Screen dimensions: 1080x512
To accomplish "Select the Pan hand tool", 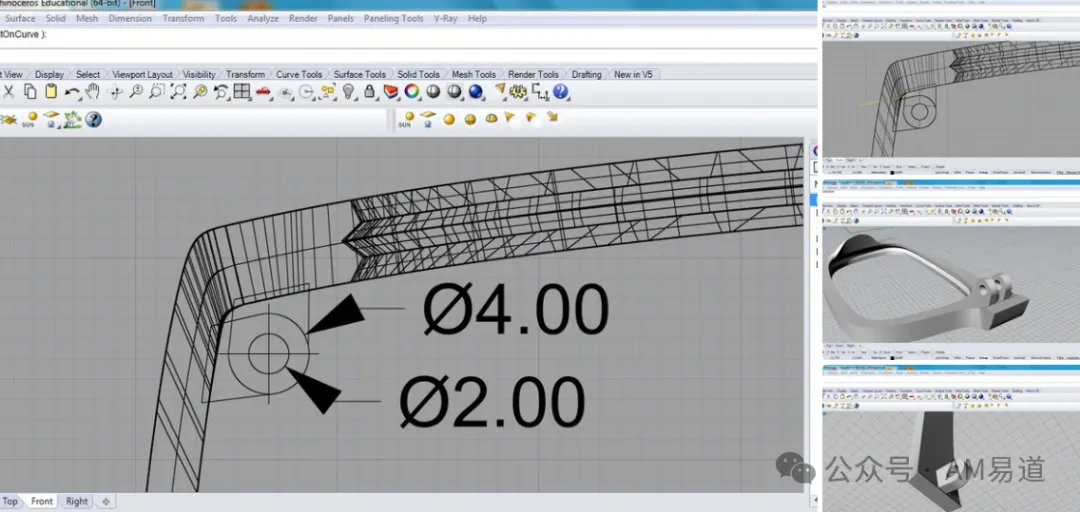I will pyautogui.click(x=93, y=92).
